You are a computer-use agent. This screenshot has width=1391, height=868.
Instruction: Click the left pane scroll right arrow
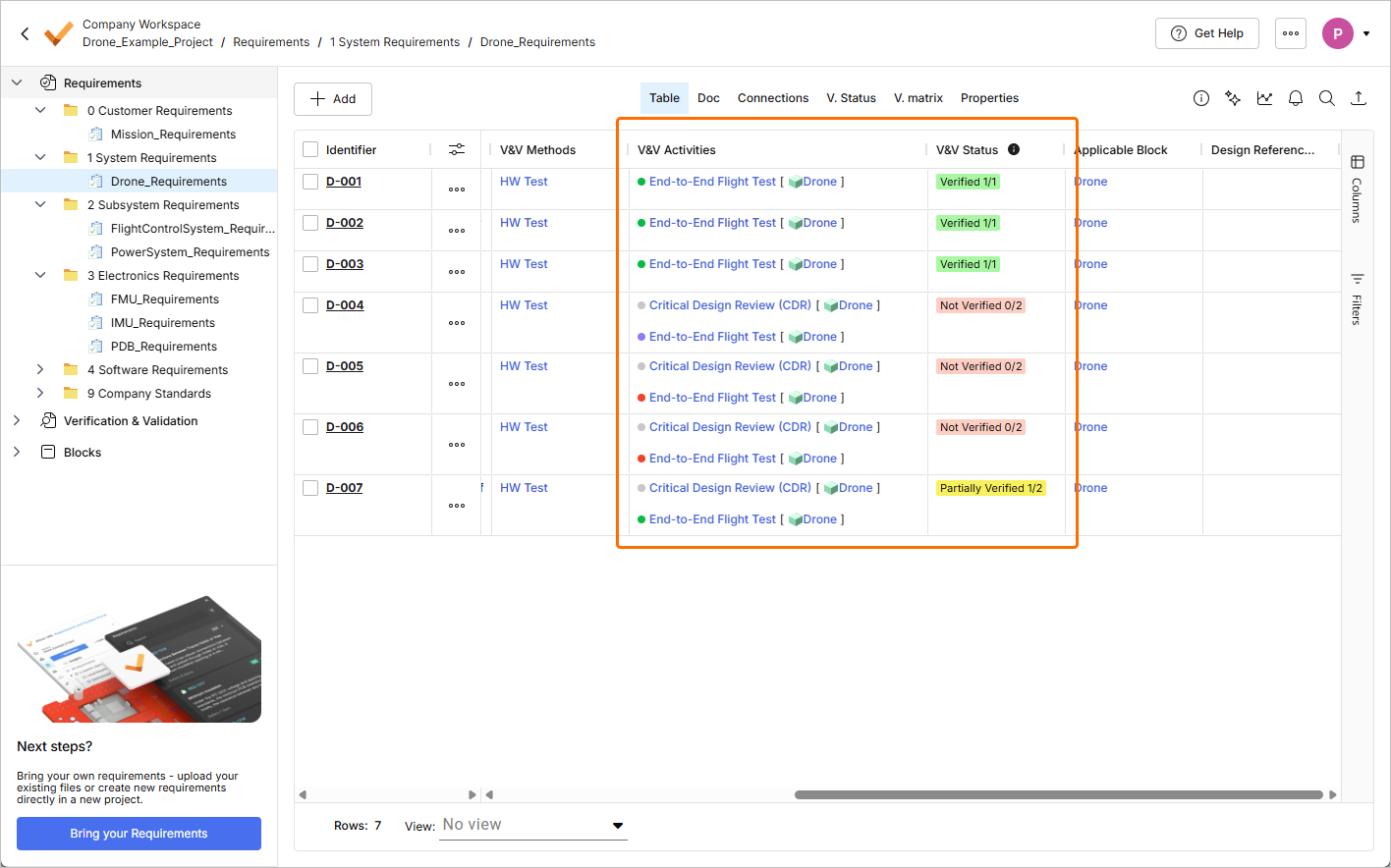473,794
